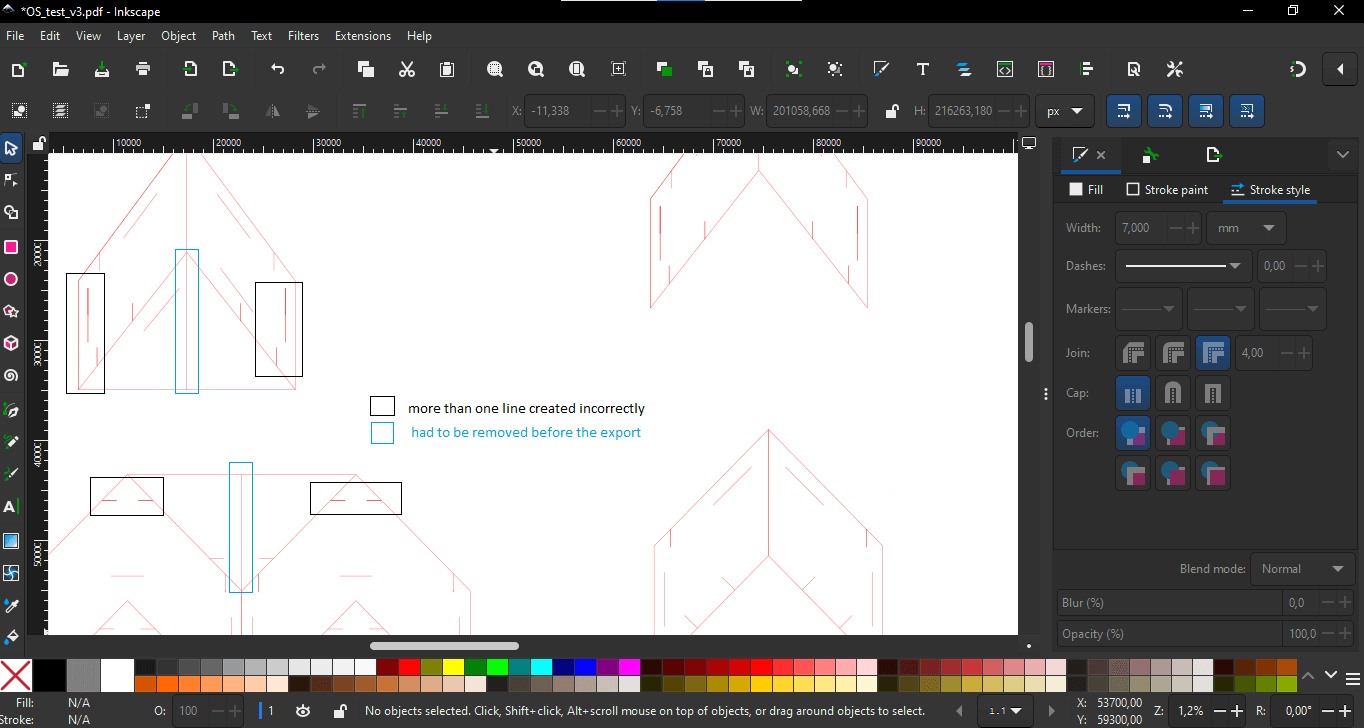Toggle layer visibility eye in status bar
The width and height of the screenshot is (1364, 728).
(x=303, y=711)
